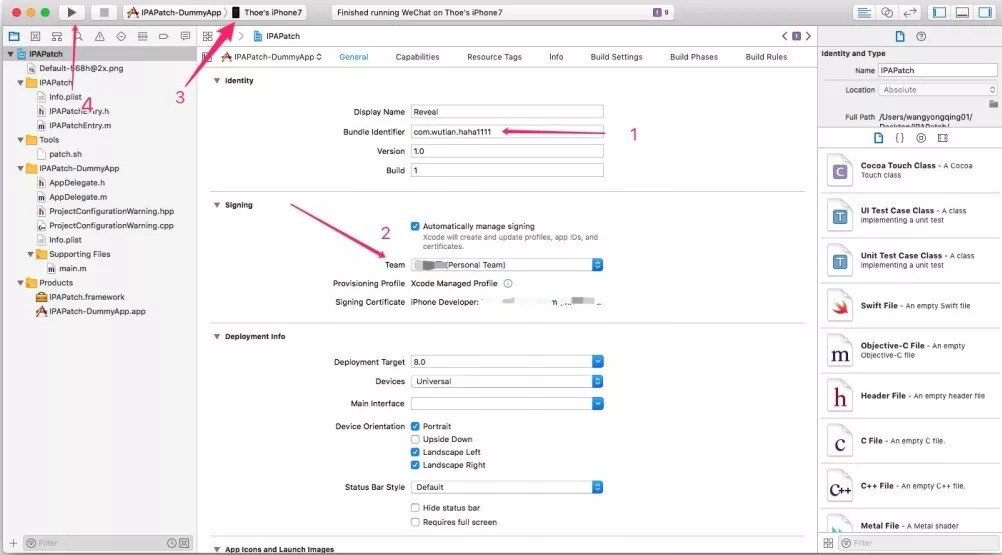The width and height of the screenshot is (1002, 555).
Task: Enable Upside Down orientation
Action: (x=416, y=439)
